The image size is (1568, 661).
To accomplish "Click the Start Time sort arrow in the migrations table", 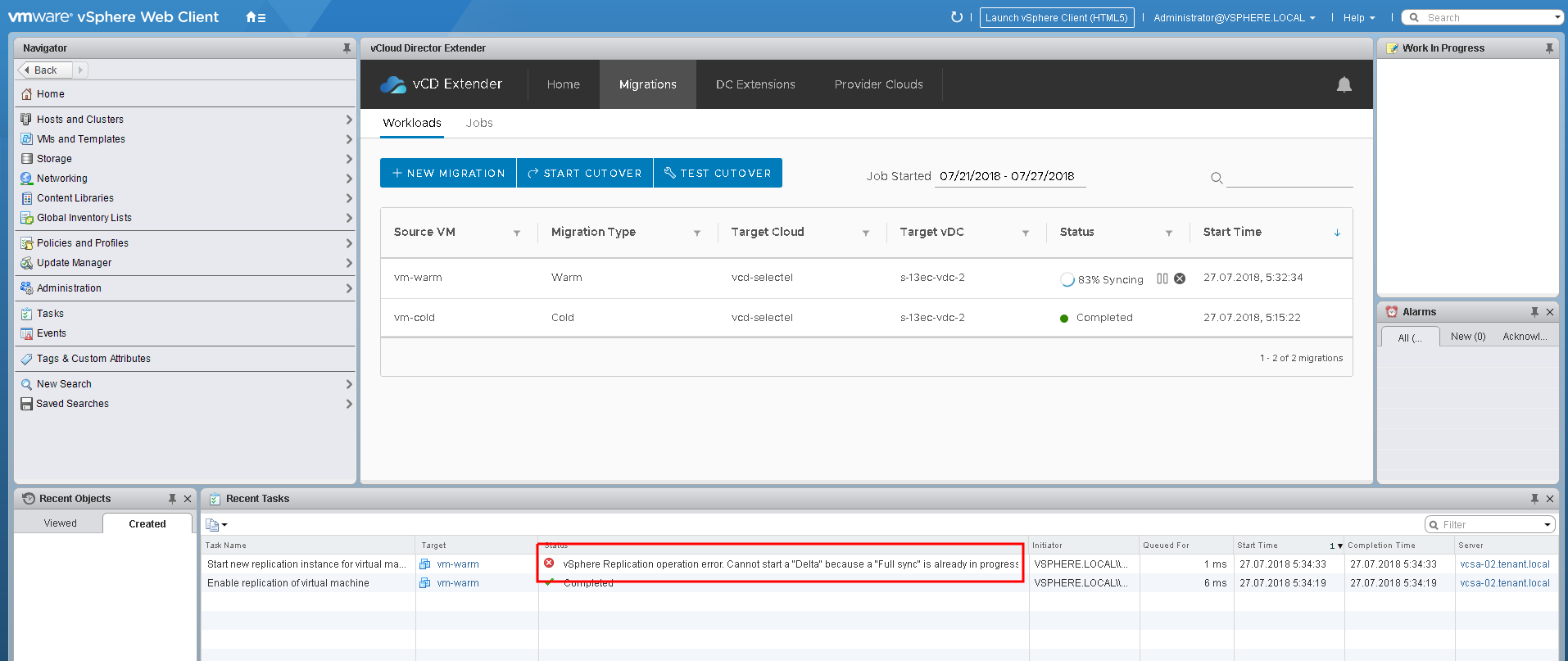I will pyautogui.click(x=1337, y=233).
